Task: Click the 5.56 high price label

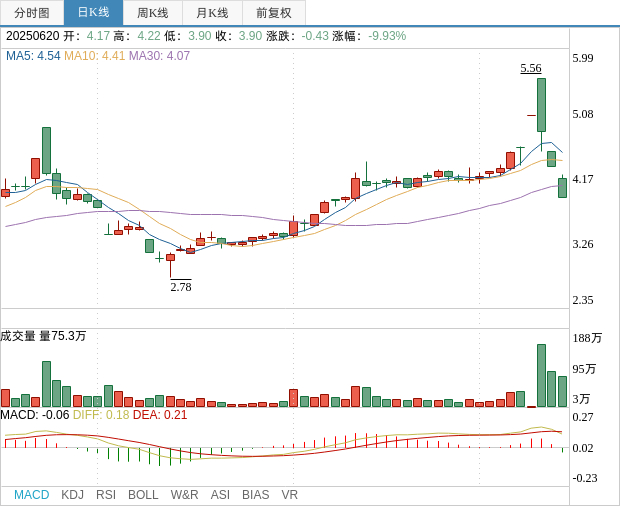Action: coord(531,68)
